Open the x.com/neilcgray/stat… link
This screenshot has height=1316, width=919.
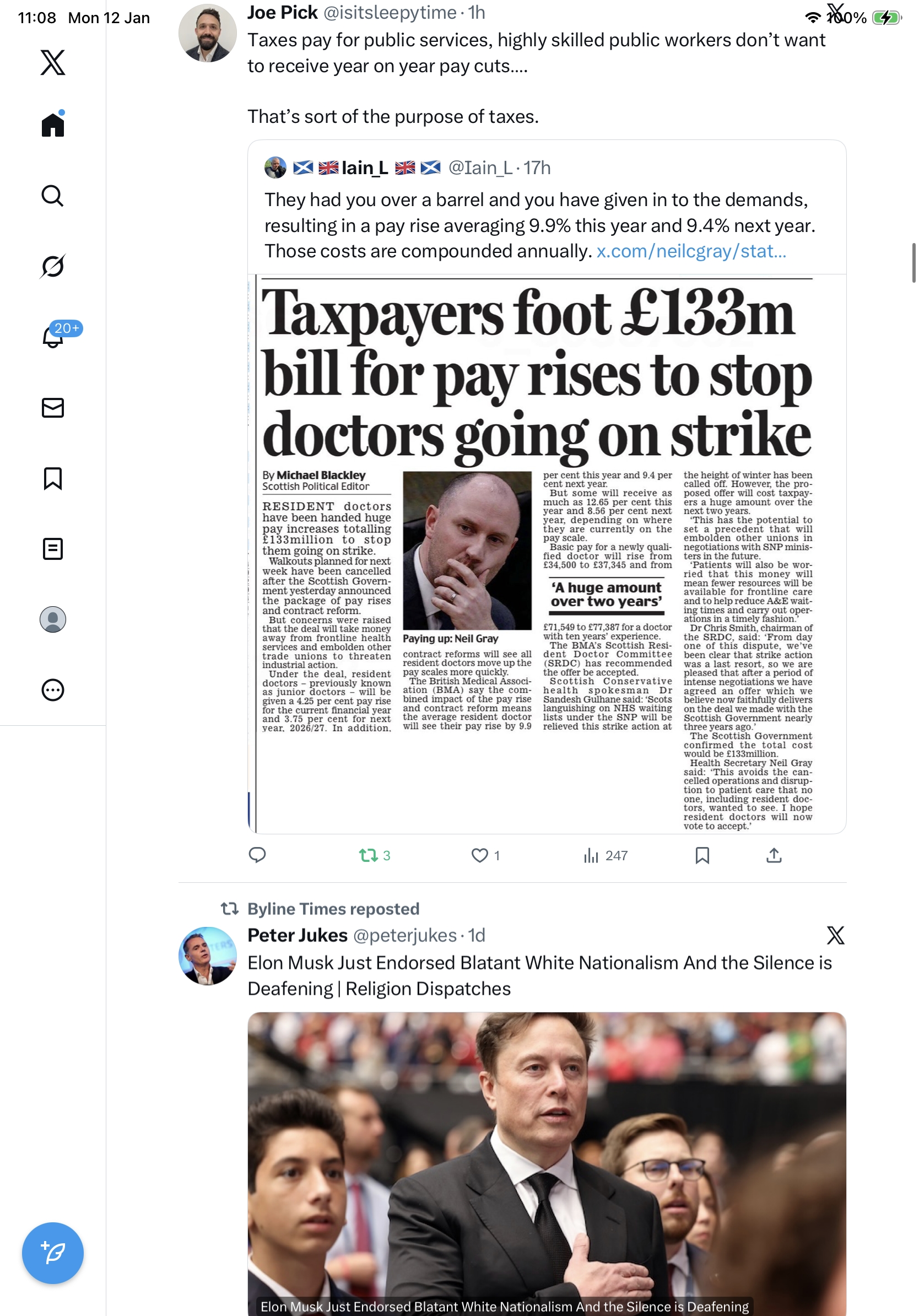pyautogui.click(x=691, y=251)
